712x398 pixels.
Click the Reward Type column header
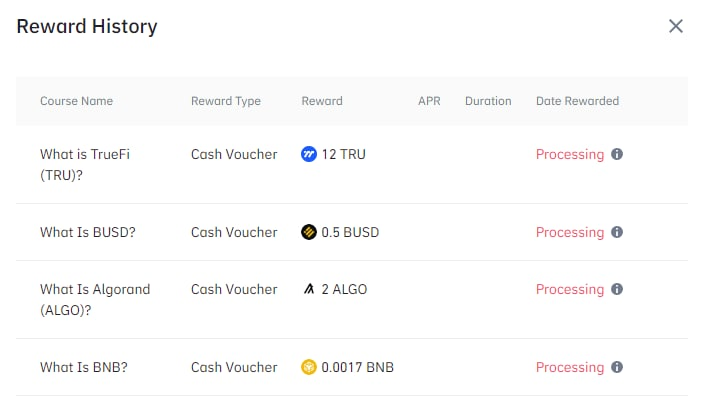click(x=226, y=101)
